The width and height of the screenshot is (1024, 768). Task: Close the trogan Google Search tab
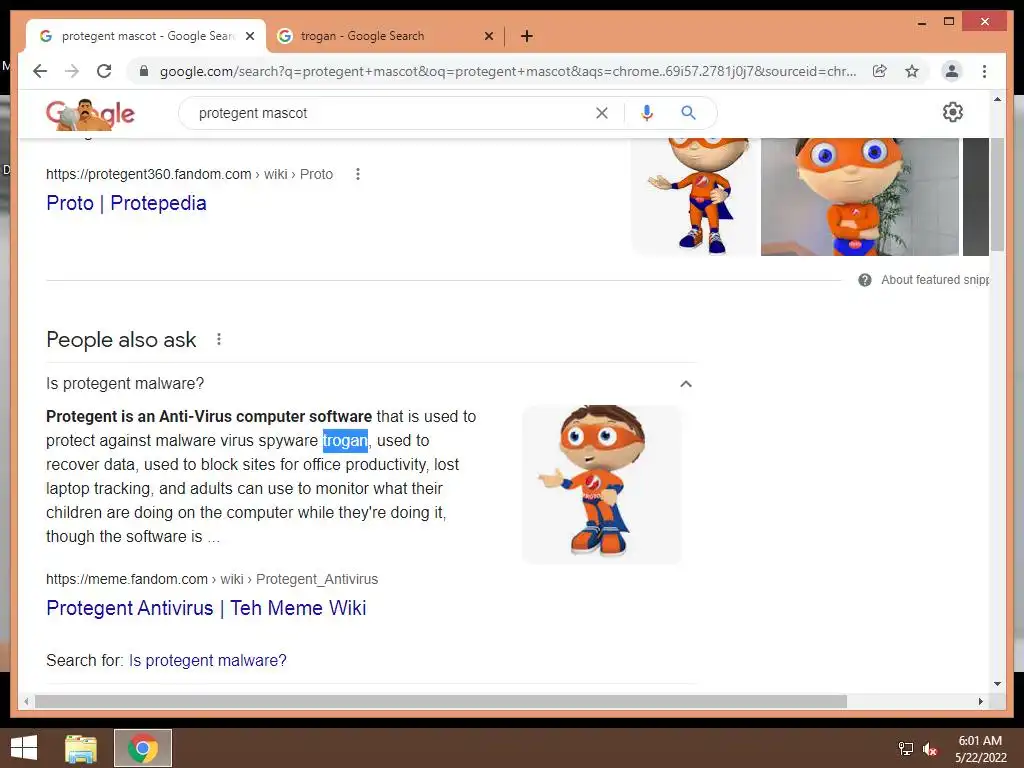click(488, 36)
